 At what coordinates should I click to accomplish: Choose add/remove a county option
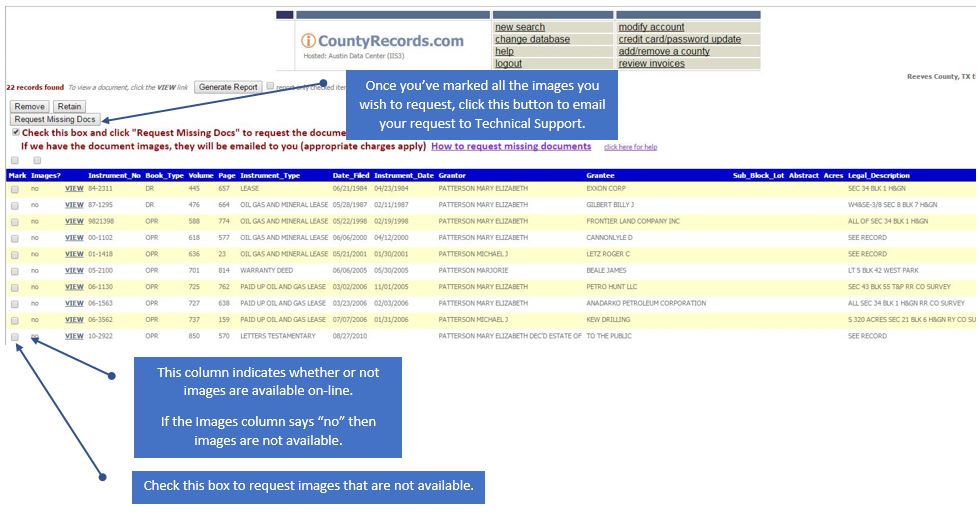[x=663, y=51]
